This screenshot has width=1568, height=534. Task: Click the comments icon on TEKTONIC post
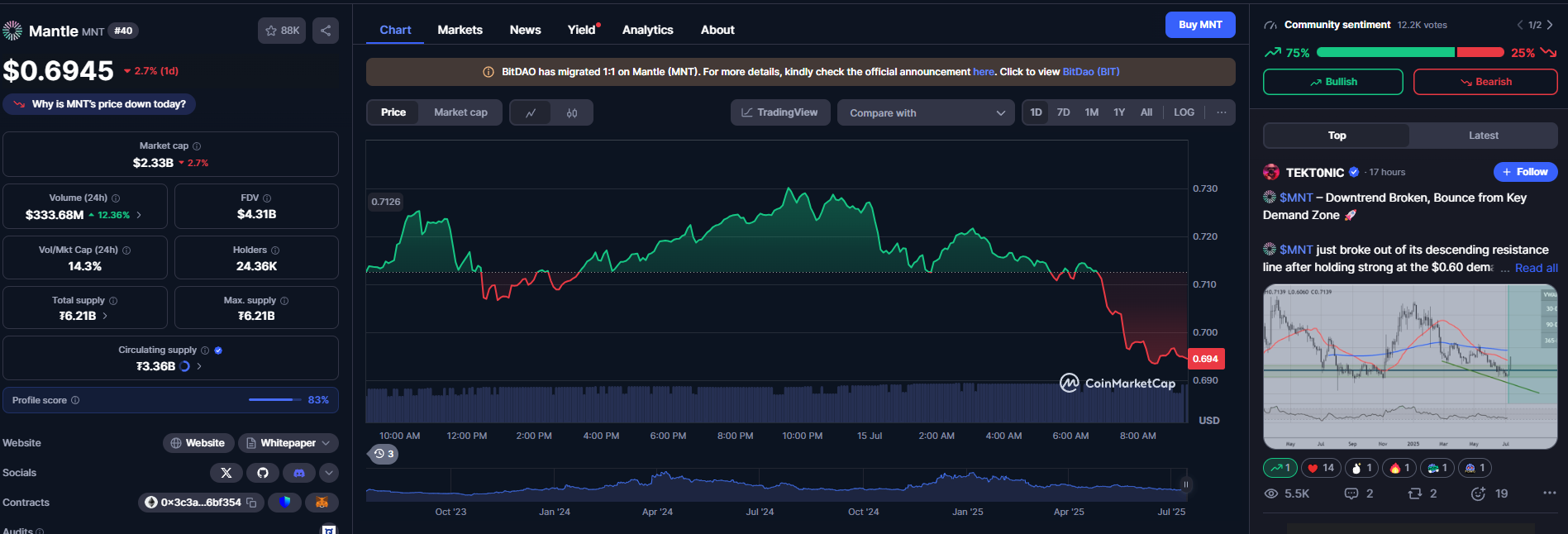pyautogui.click(x=1351, y=493)
